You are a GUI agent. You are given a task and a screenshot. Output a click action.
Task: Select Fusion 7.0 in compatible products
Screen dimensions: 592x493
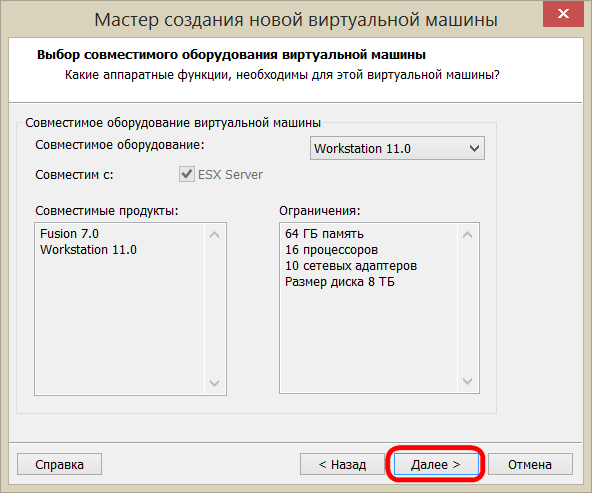(x=69, y=234)
